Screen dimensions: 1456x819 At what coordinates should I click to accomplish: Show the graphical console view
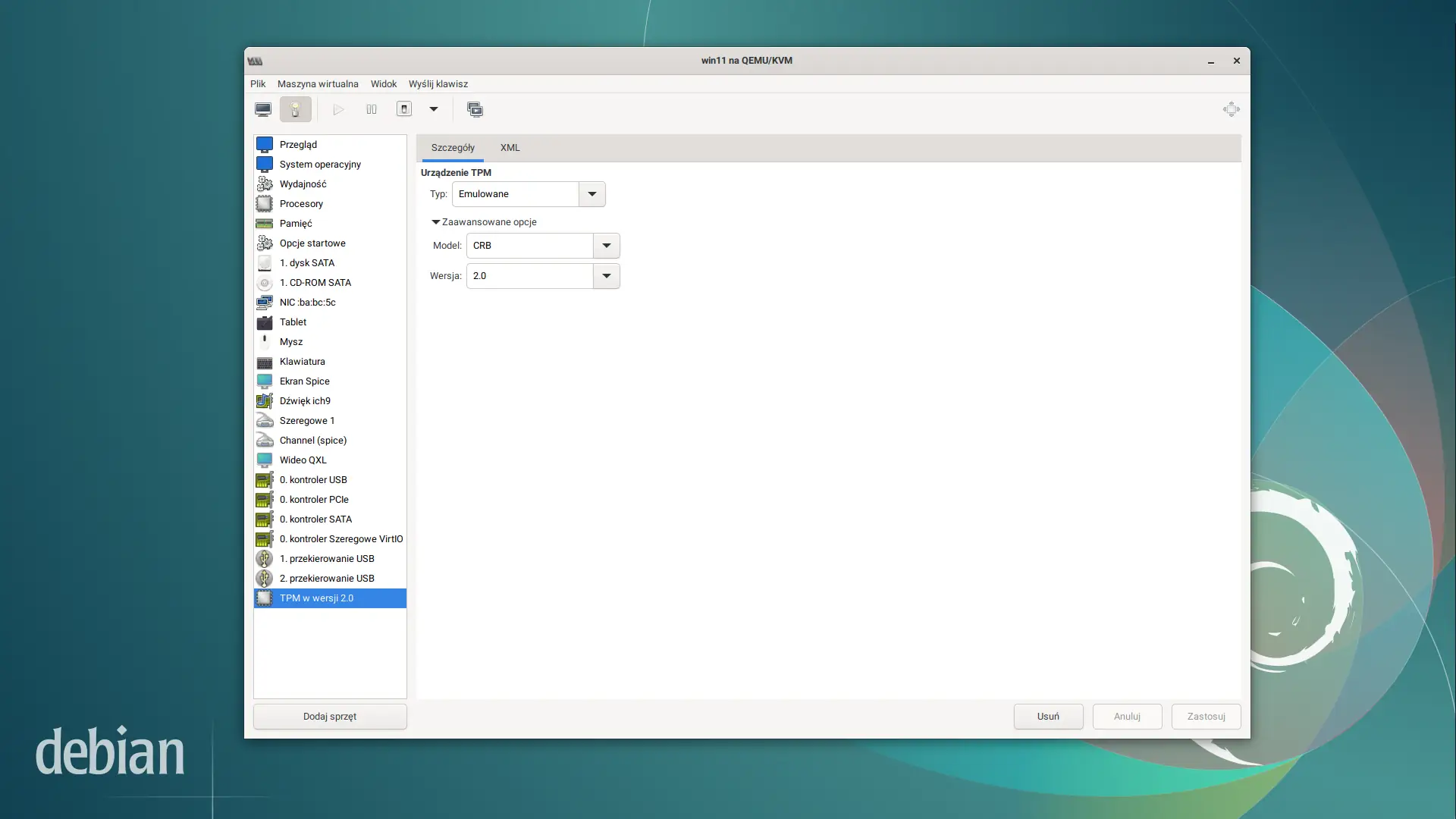click(263, 109)
